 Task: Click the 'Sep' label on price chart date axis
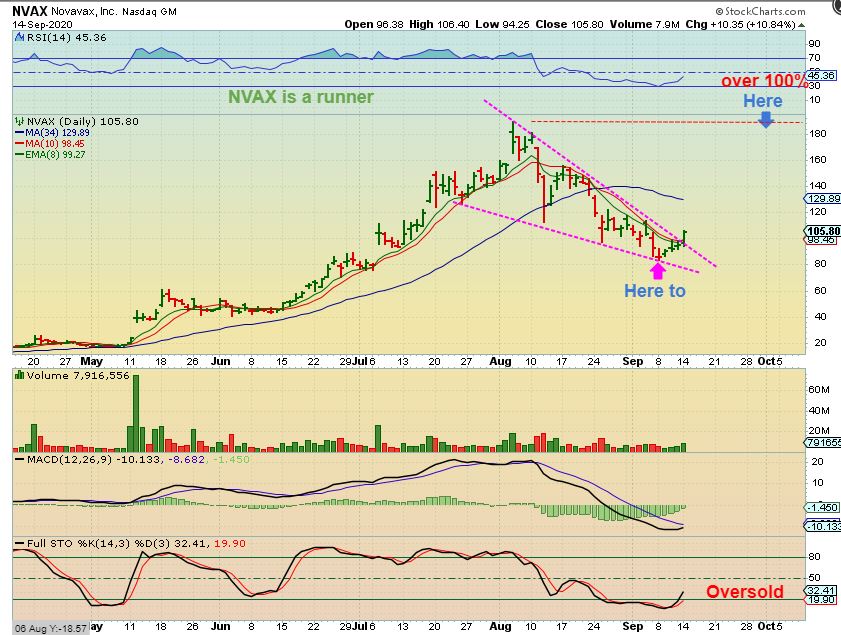[x=632, y=361]
